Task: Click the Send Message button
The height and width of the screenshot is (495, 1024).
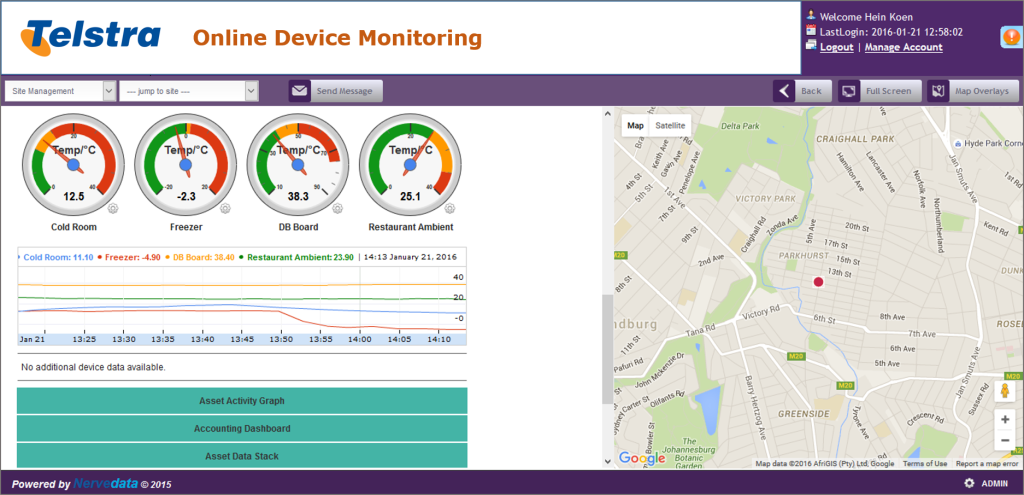Action: [x=336, y=91]
